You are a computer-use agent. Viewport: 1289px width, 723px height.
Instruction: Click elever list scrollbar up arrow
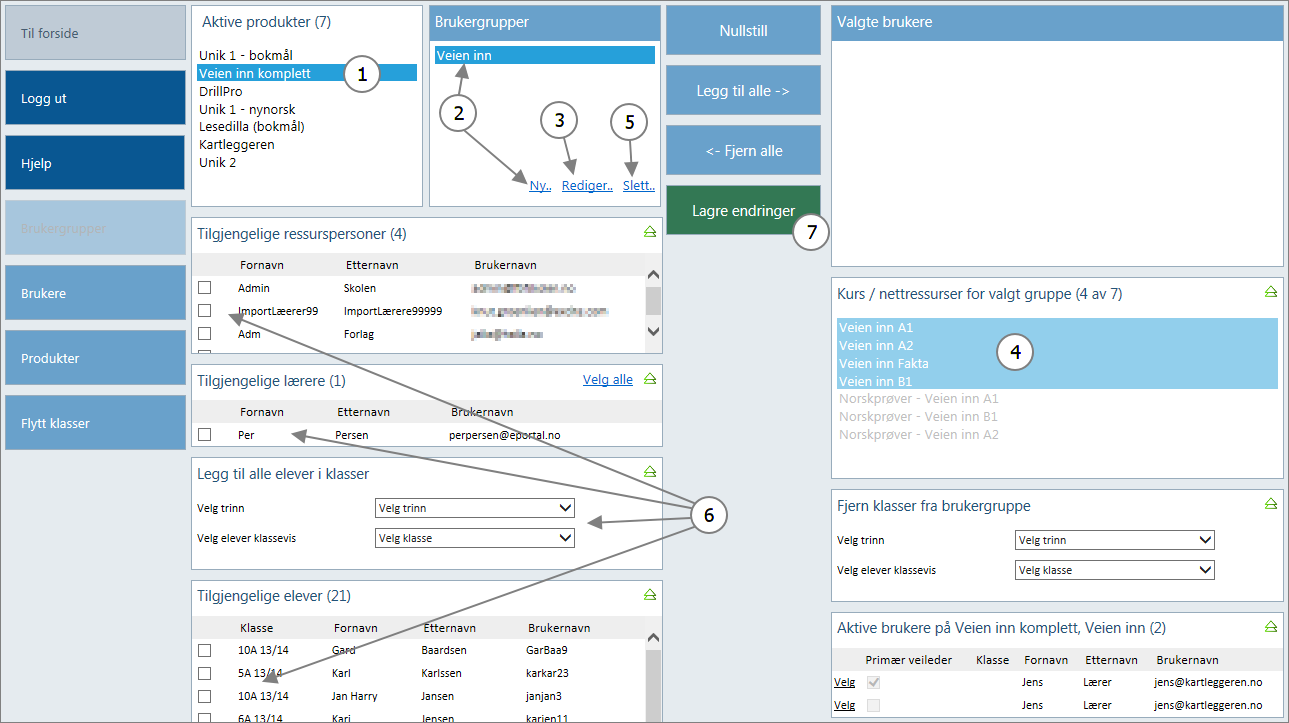click(x=654, y=637)
